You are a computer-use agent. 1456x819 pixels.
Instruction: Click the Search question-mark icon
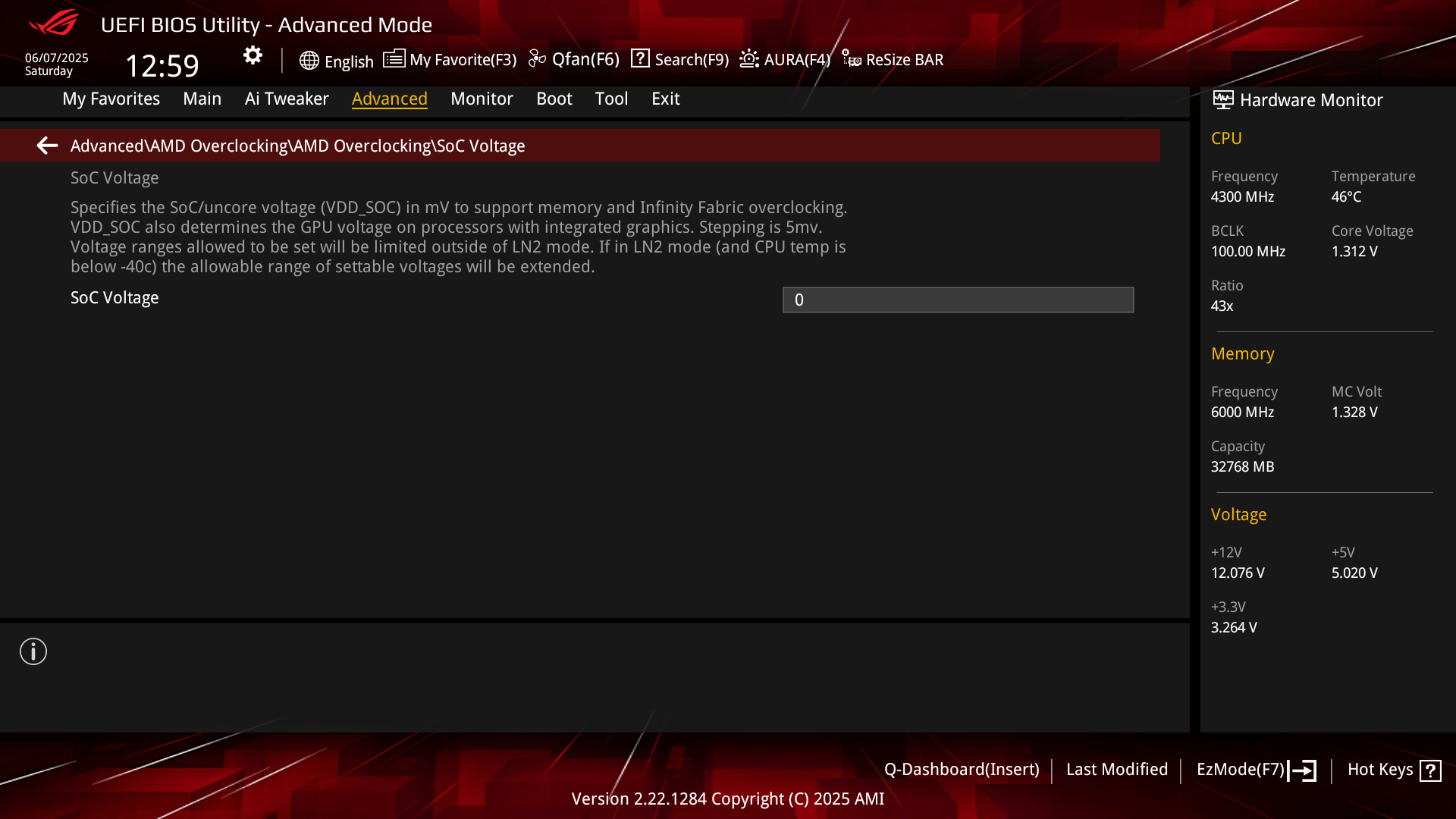click(x=640, y=59)
